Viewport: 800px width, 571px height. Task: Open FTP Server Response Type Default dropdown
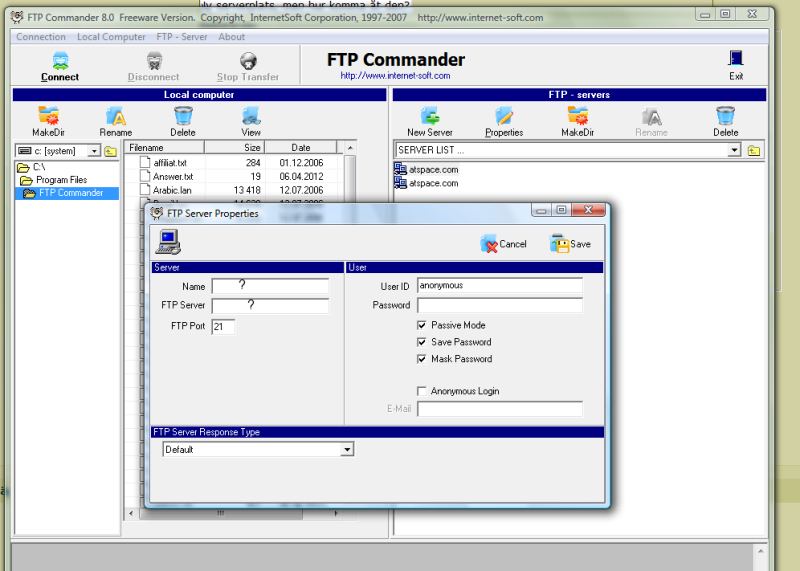point(347,450)
